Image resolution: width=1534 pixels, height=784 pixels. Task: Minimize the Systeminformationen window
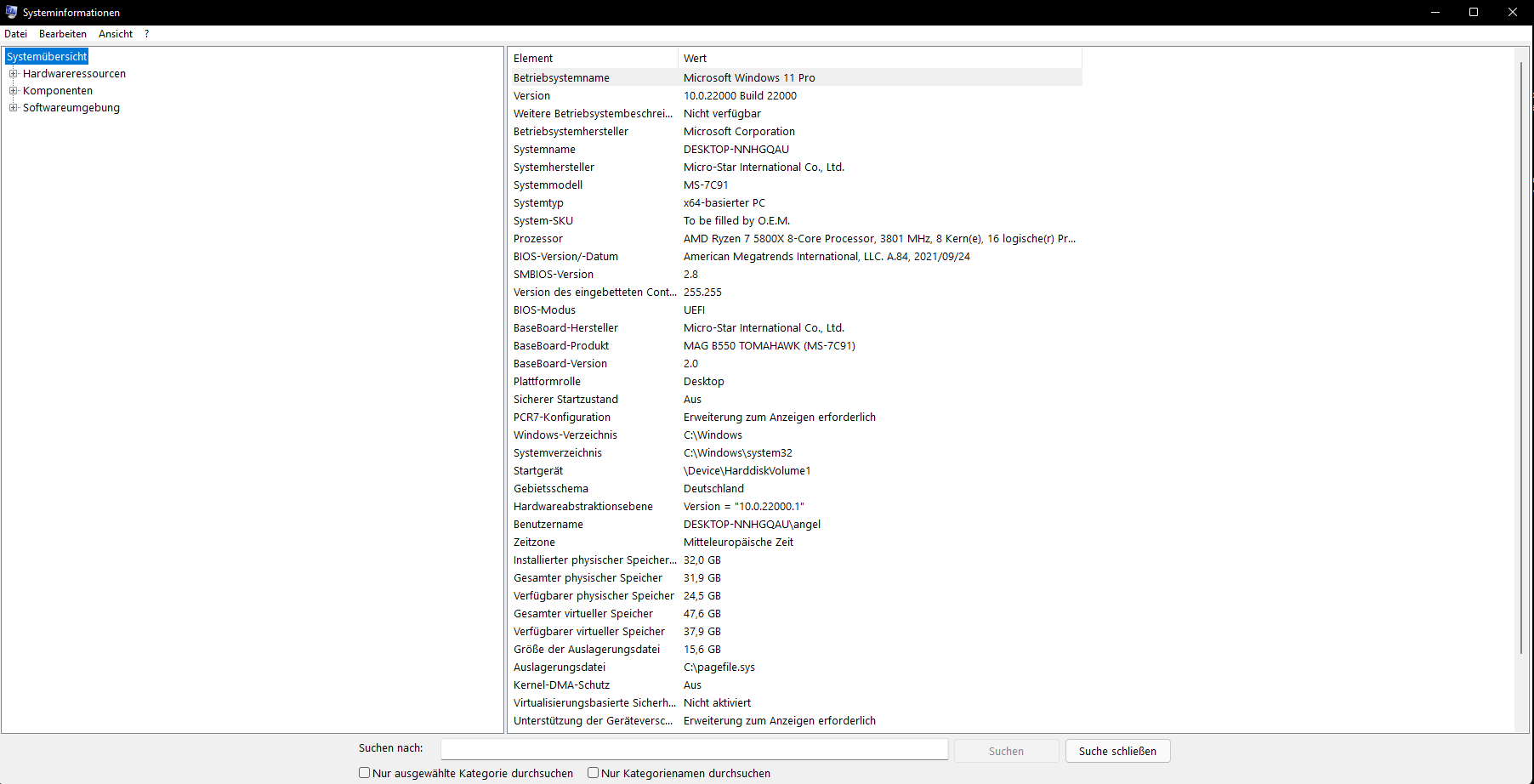[x=1435, y=12]
